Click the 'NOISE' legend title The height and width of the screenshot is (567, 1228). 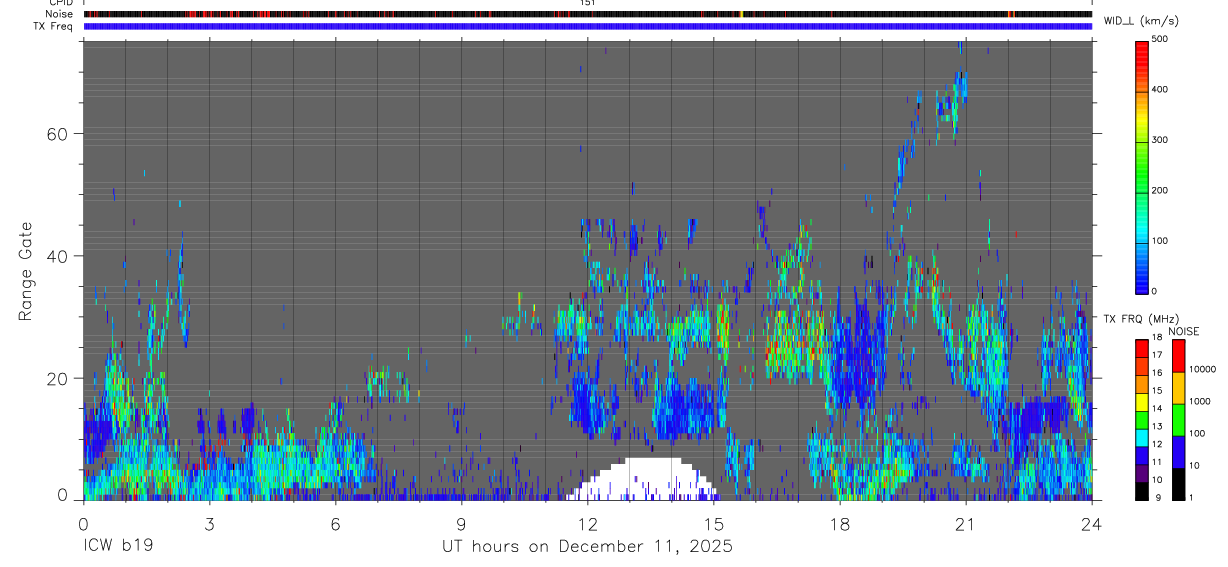pyautogui.click(x=1183, y=331)
